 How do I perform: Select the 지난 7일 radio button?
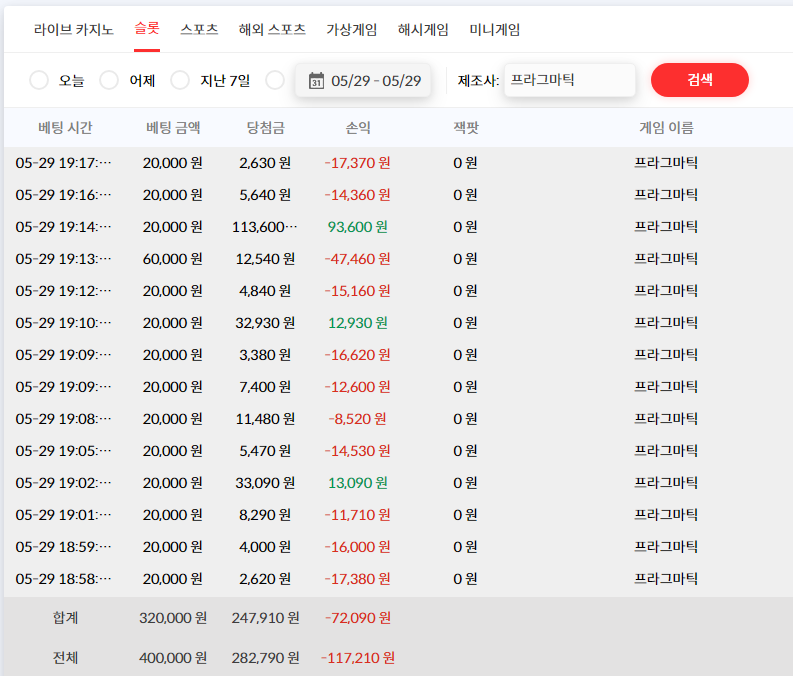click(180, 80)
